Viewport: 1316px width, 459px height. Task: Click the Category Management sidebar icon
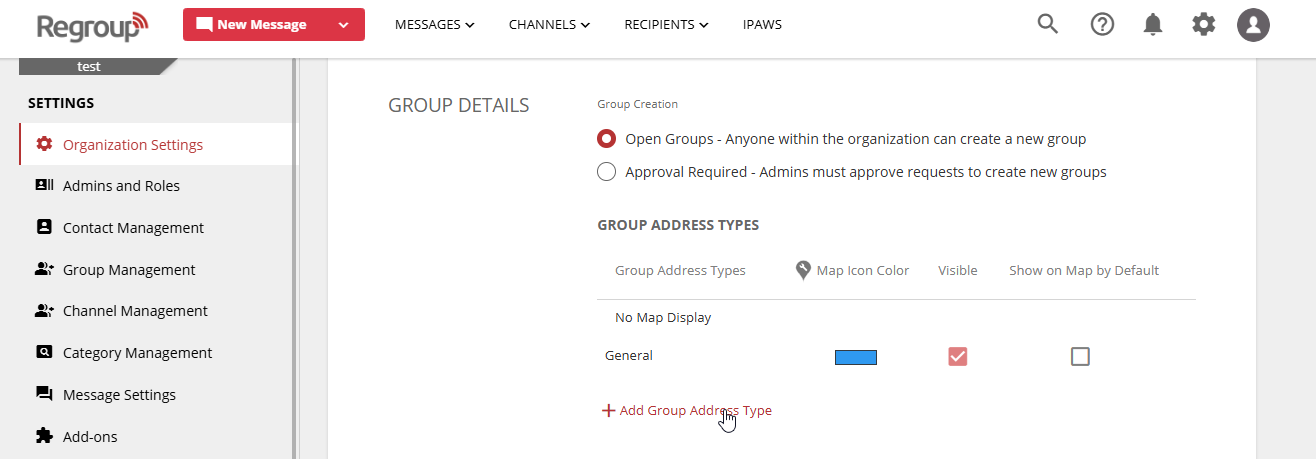point(44,352)
